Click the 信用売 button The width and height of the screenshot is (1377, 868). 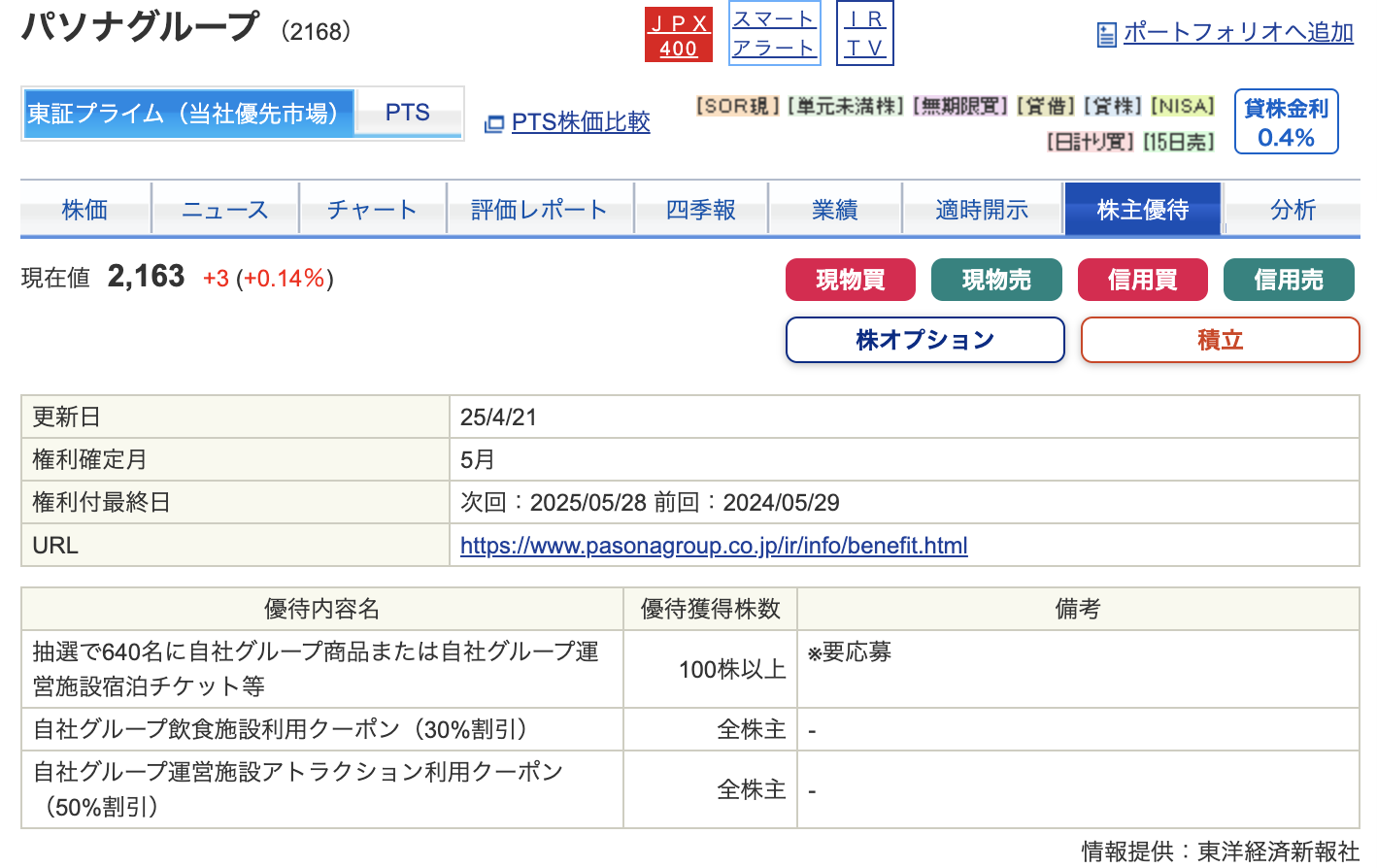[1289, 280]
